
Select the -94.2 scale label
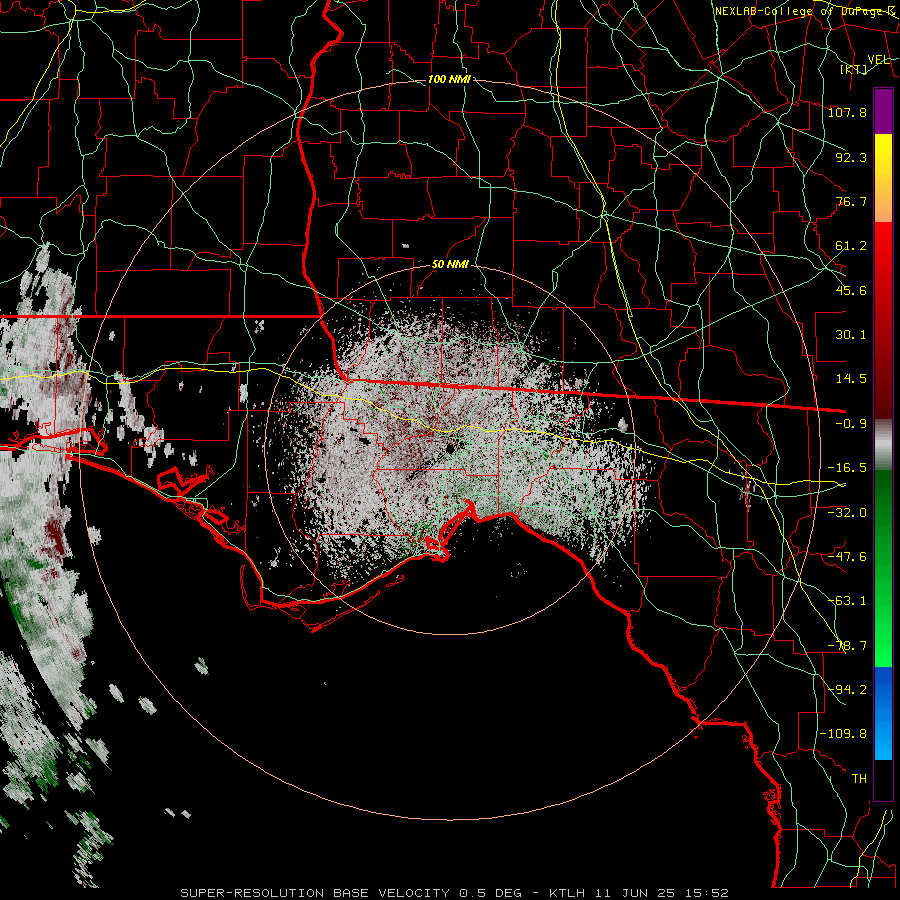point(847,689)
